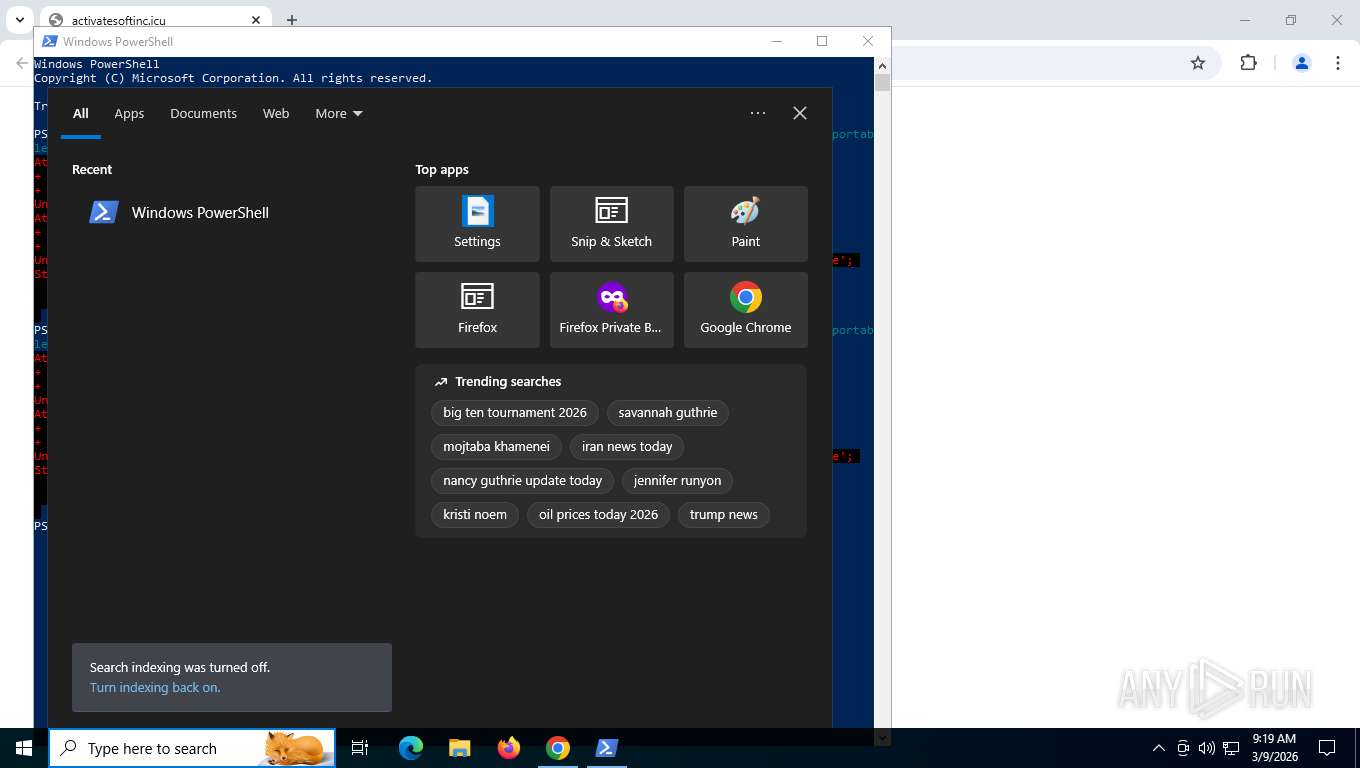Open search panel options ellipsis
Image resolution: width=1360 pixels, height=768 pixels.
pyautogui.click(x=758, y=113)
